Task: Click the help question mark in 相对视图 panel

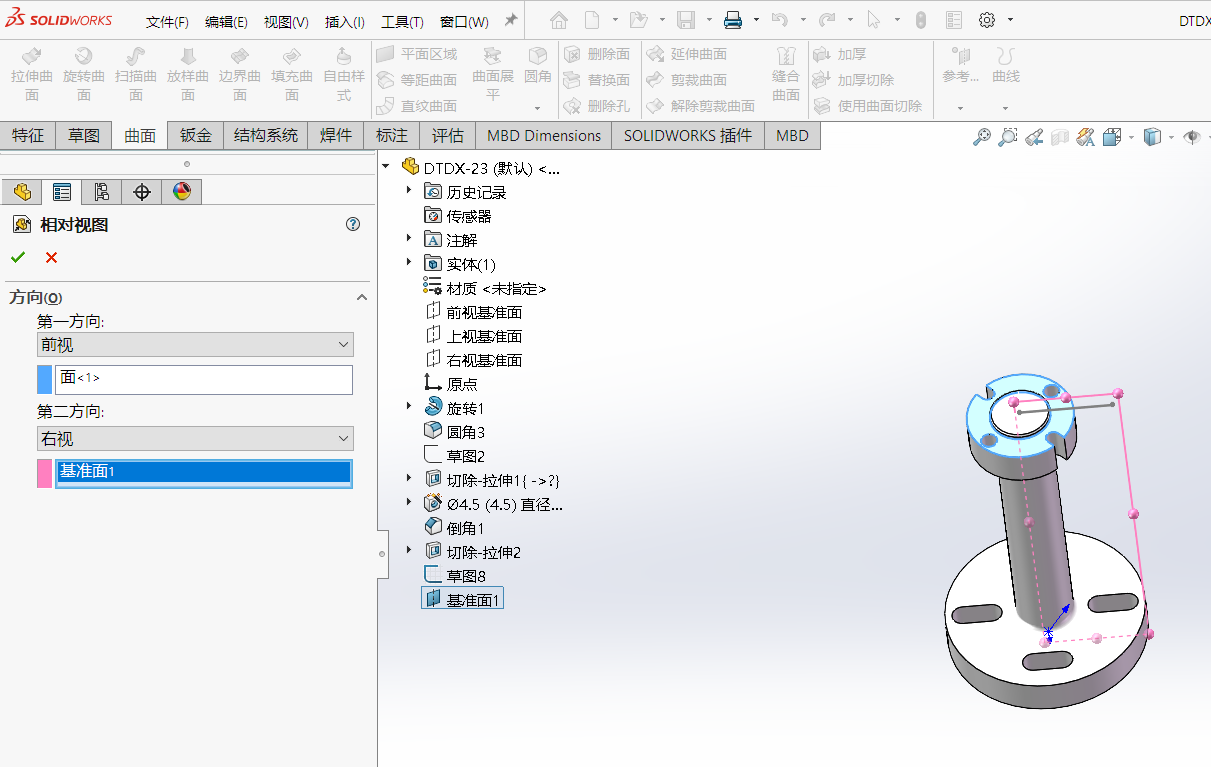Action: (353, 224)
